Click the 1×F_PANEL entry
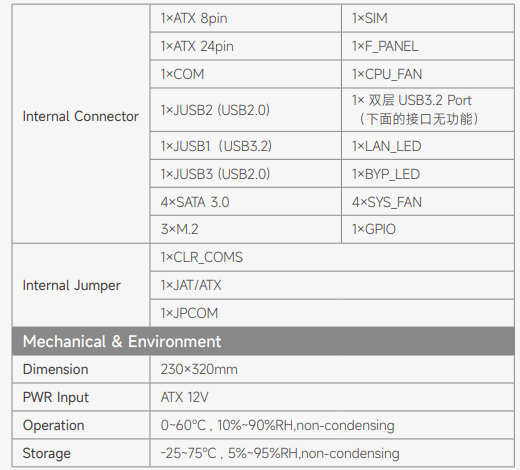 [x=428, y=46]
